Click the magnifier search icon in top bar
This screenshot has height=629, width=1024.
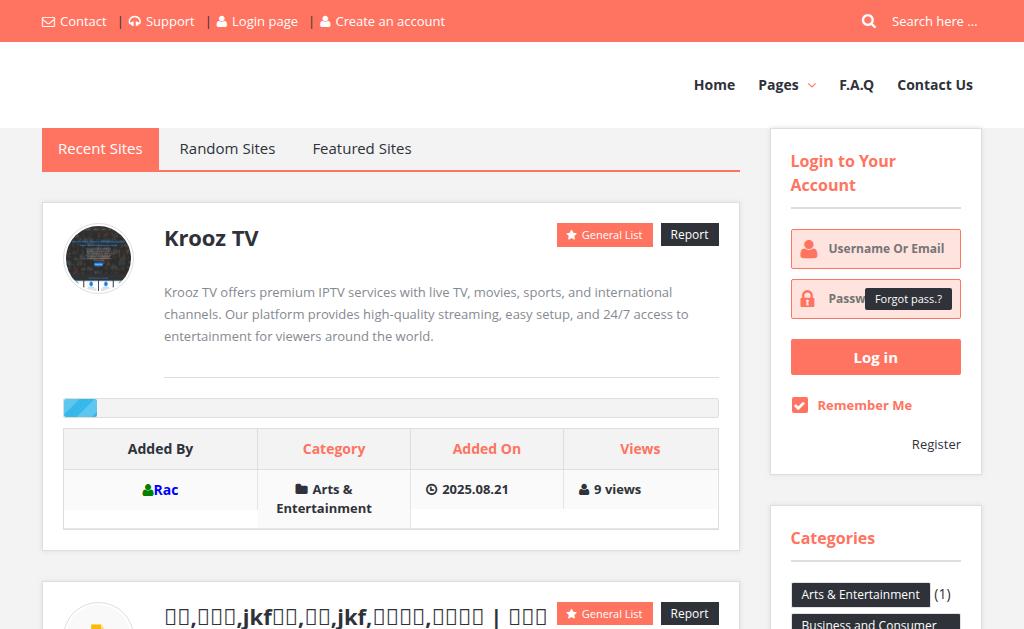tap(869, 21)
